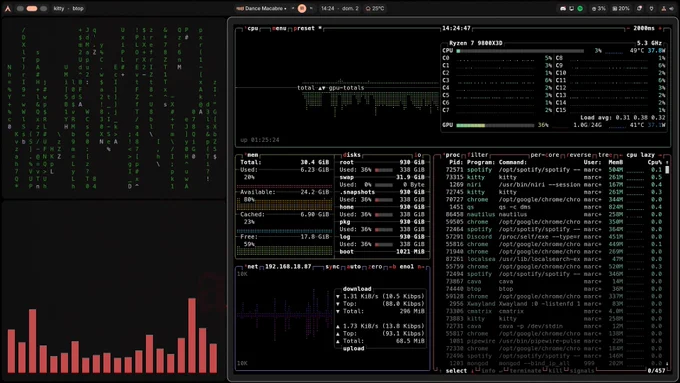Select process row 73306 cmatrix
Viewport: 680px width, 383px height.
coord(553,311)
